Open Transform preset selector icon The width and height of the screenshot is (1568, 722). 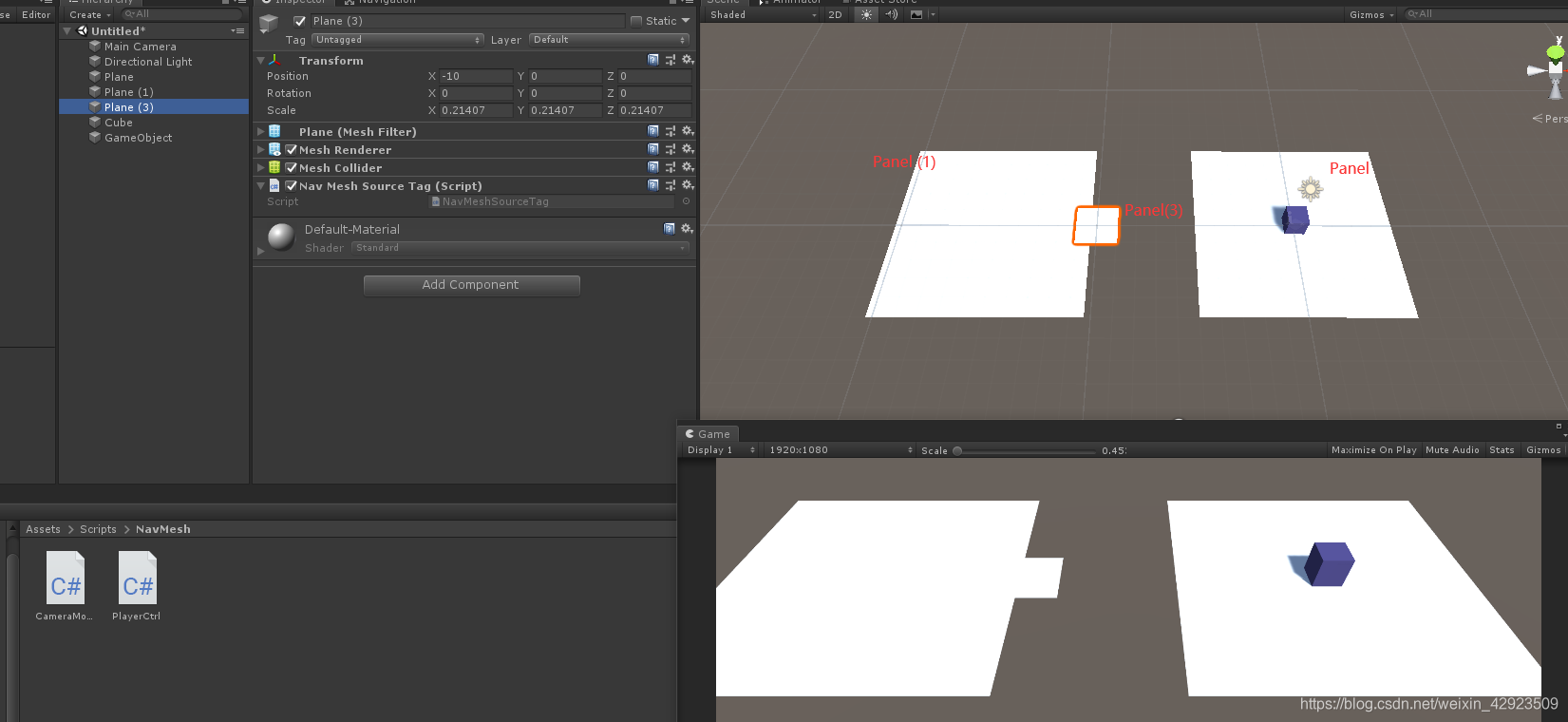pyautogui.click(x=671, y=60)
